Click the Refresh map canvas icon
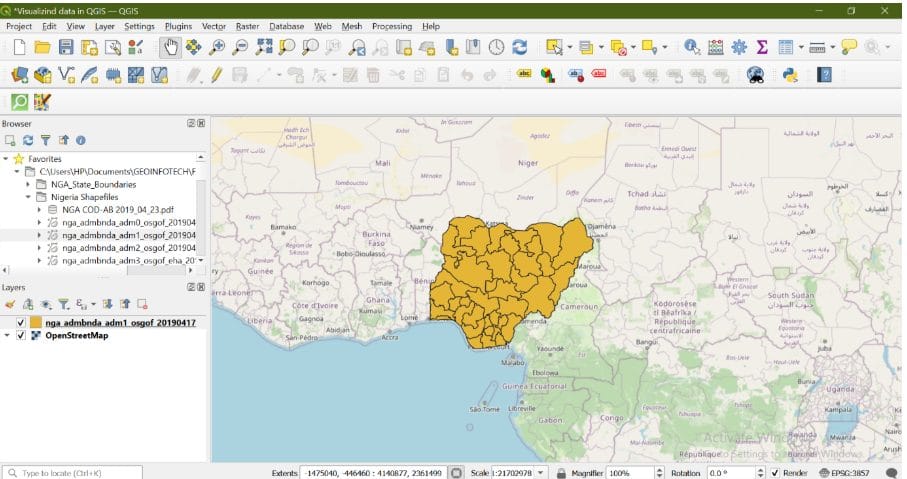This screenshot has width=907, height=479. click(x=519, y=47)
